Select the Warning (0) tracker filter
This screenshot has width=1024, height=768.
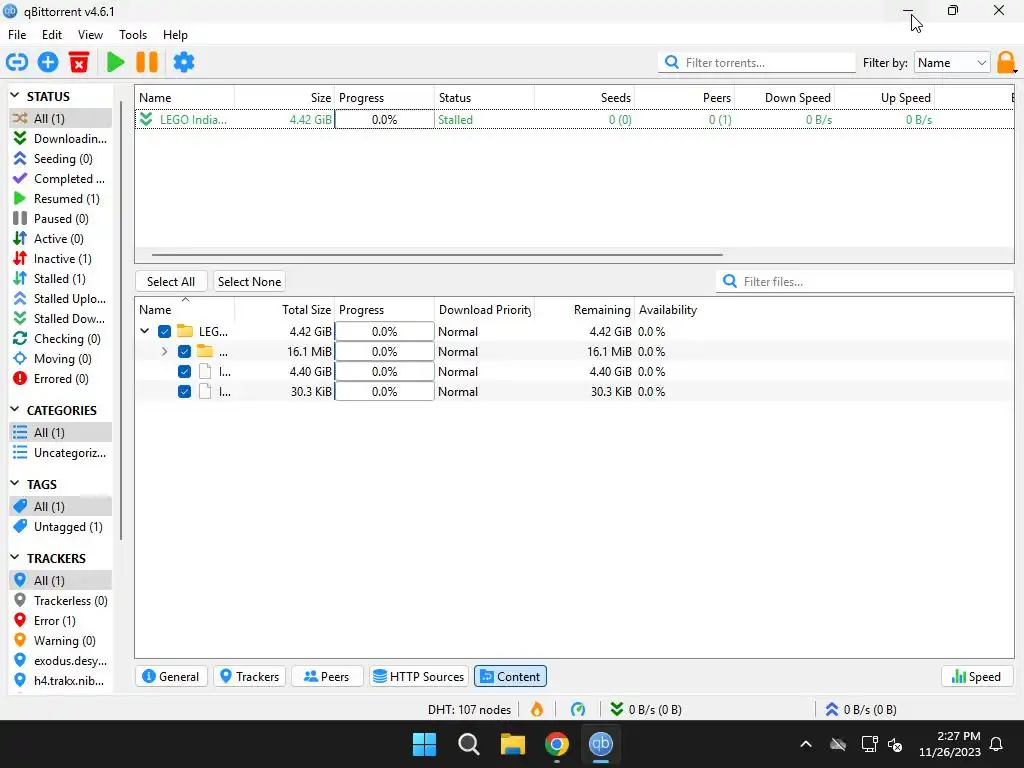coord(61,641)
